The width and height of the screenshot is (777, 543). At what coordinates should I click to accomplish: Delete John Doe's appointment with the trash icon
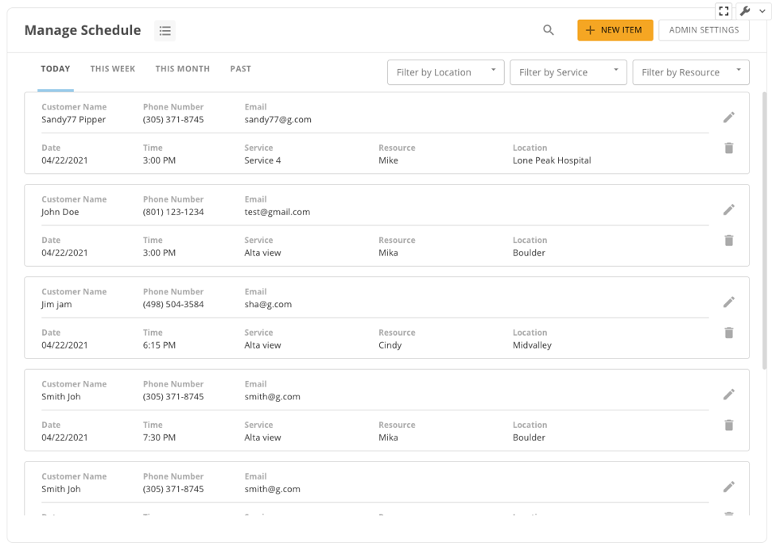tap(728, 240)
